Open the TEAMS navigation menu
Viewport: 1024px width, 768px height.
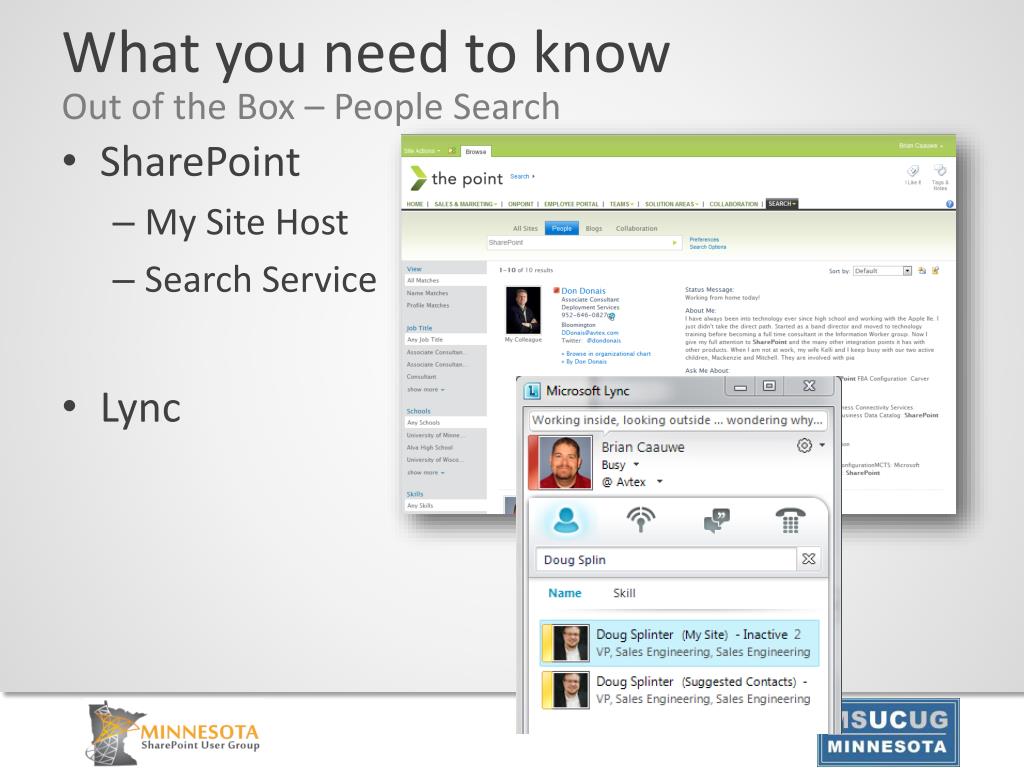click(622, 204)
